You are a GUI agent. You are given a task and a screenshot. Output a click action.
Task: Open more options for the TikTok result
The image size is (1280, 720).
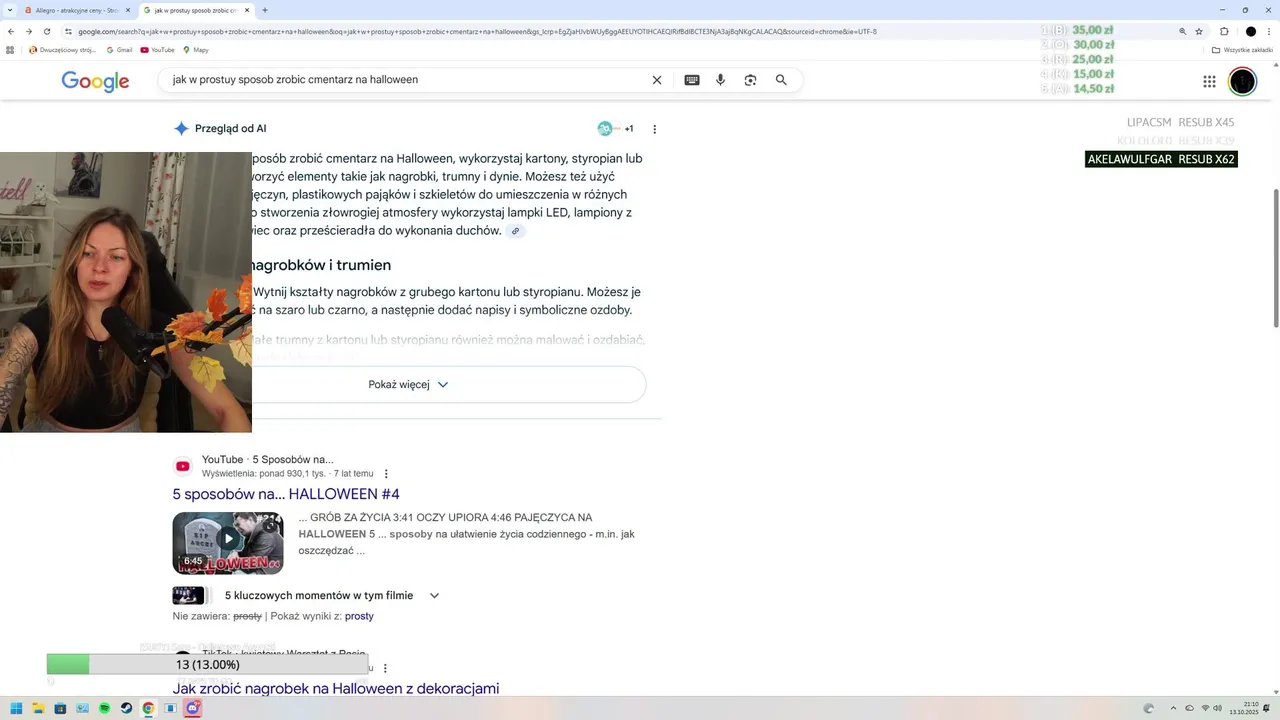[x=385, y=668]
